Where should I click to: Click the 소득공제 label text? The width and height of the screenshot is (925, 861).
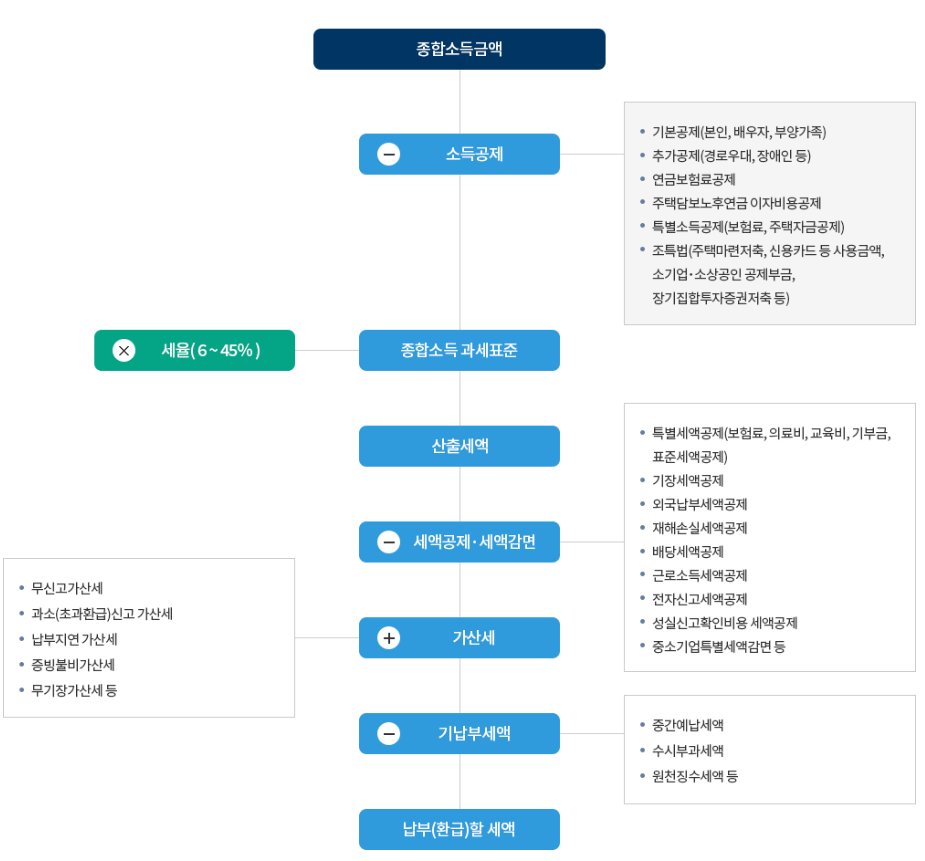pos(474,155)
